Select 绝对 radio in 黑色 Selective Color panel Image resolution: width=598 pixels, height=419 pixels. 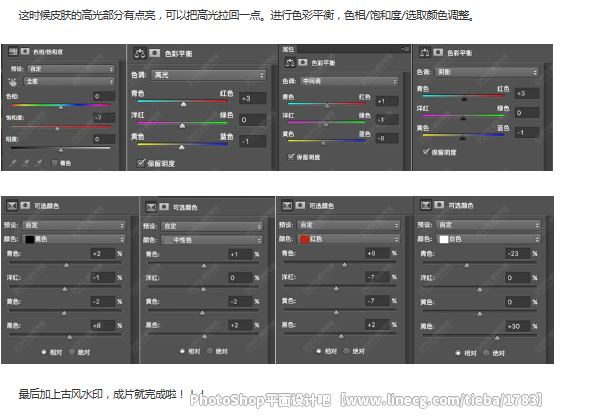(x=72, y=352)
